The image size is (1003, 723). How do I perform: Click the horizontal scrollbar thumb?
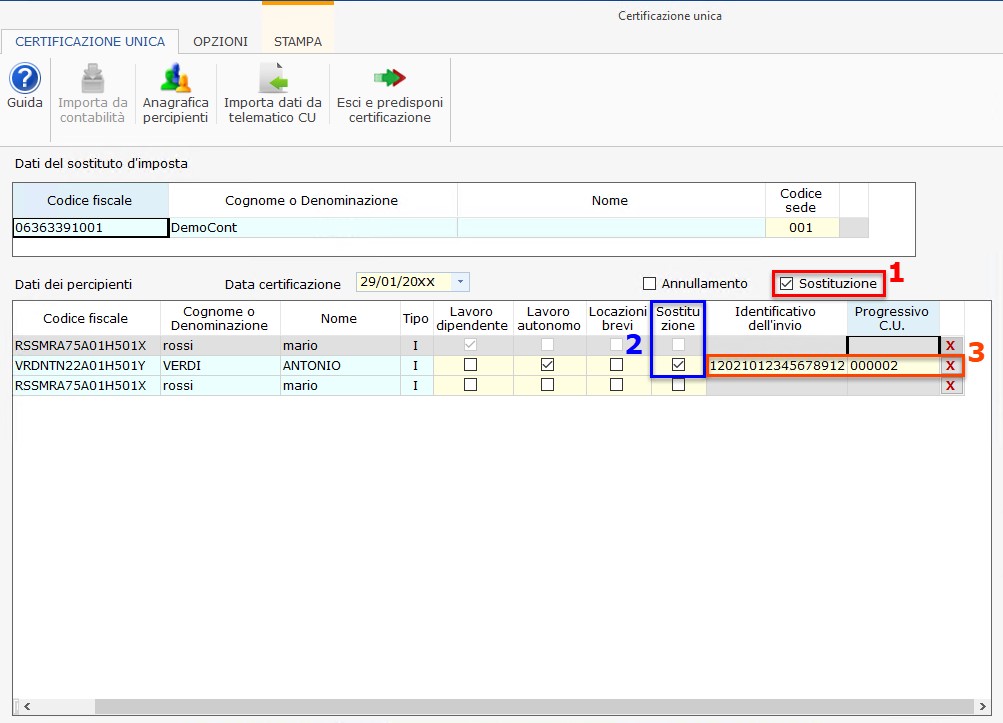coord(534,706)
